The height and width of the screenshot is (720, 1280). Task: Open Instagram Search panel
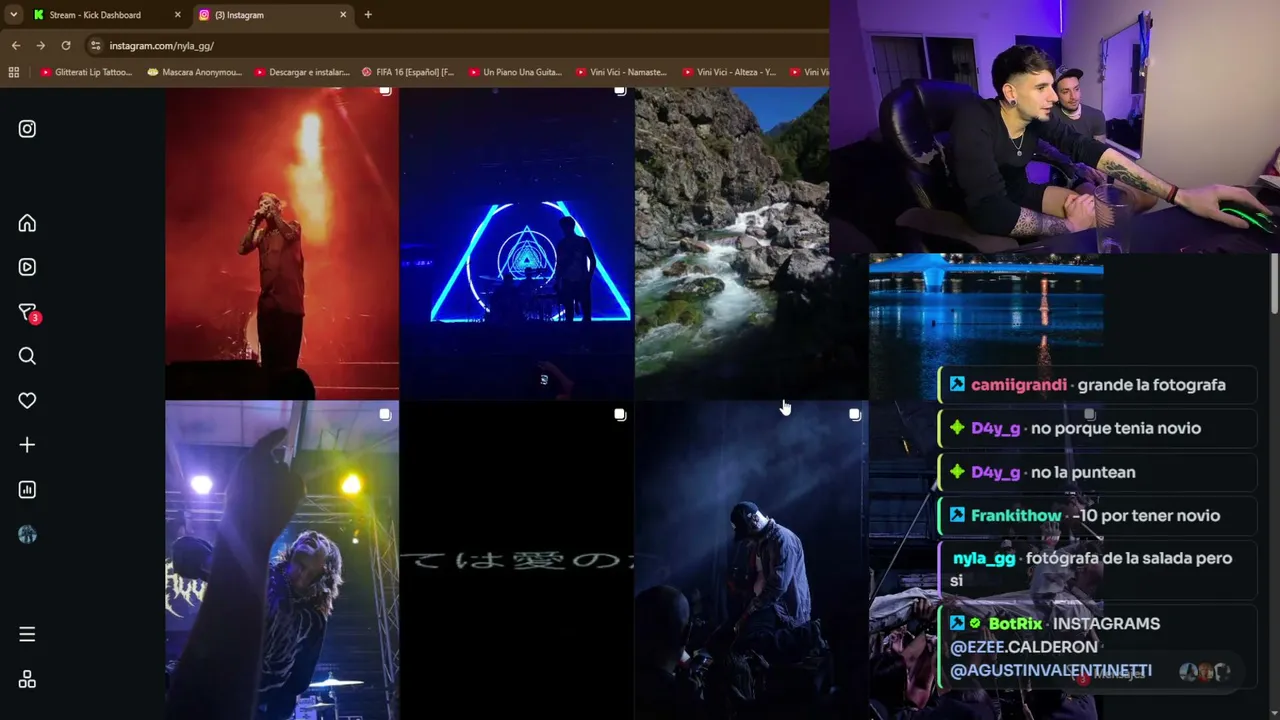(27, 356)
